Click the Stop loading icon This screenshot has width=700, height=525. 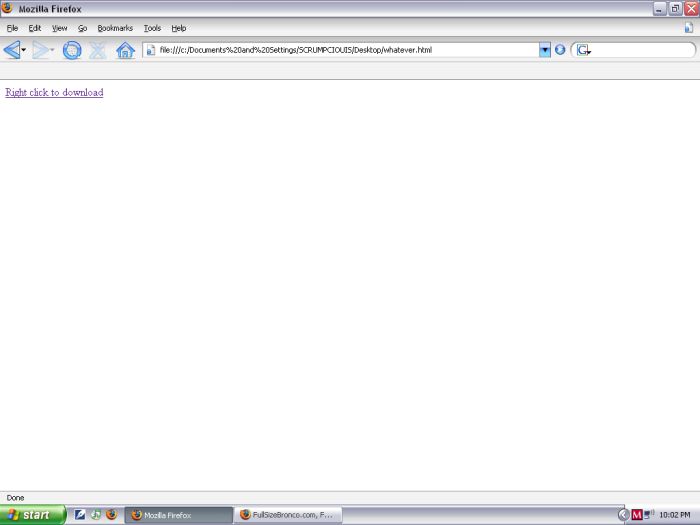[x=97, y=50]
